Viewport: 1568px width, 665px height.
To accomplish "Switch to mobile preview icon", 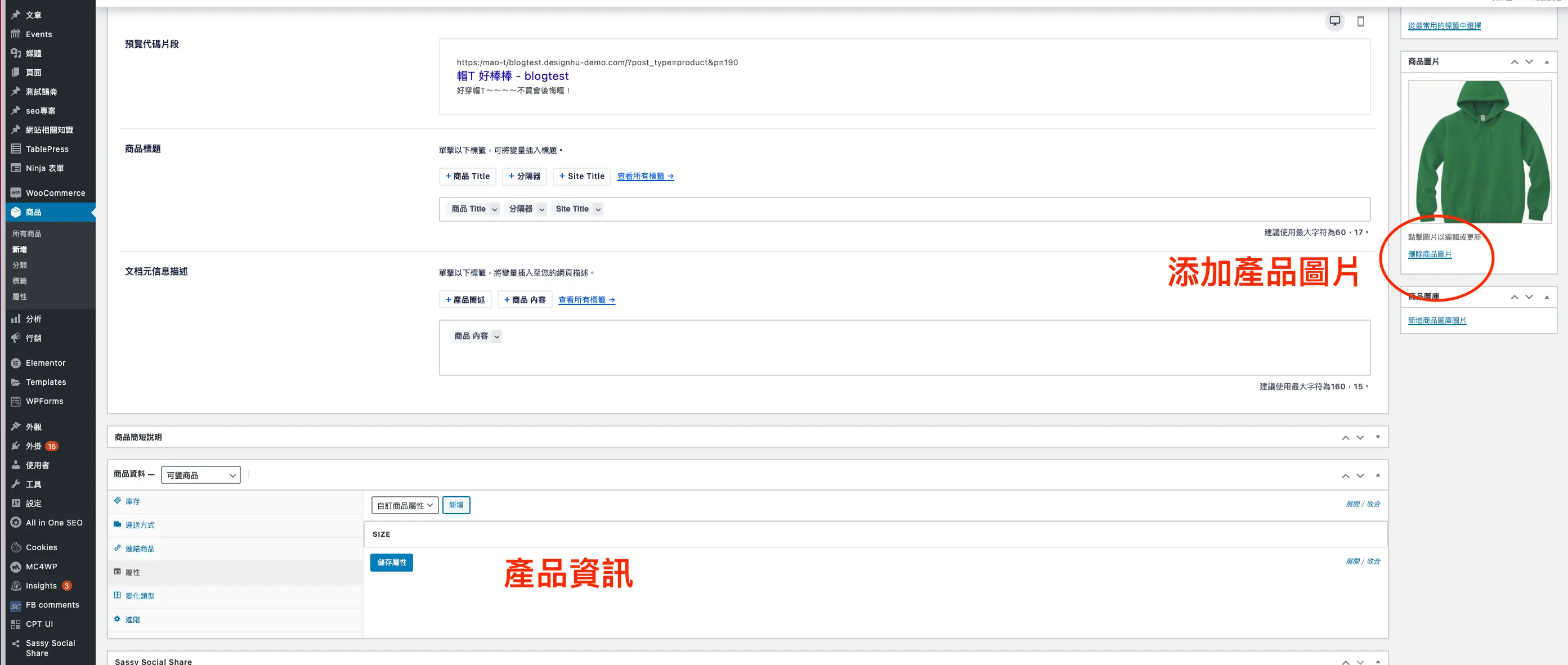I will 1360,21.
